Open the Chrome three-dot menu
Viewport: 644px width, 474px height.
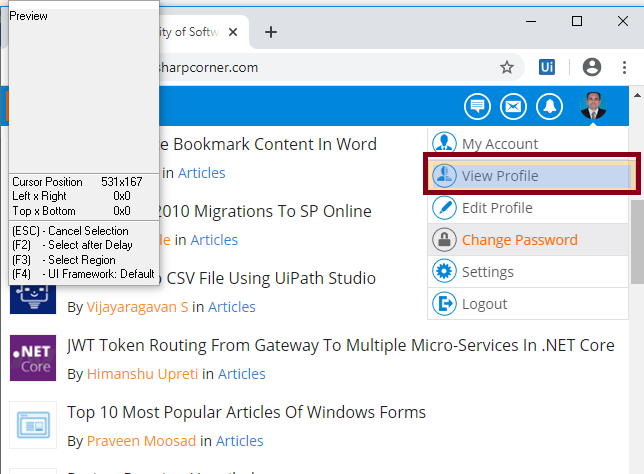(625, 68)
